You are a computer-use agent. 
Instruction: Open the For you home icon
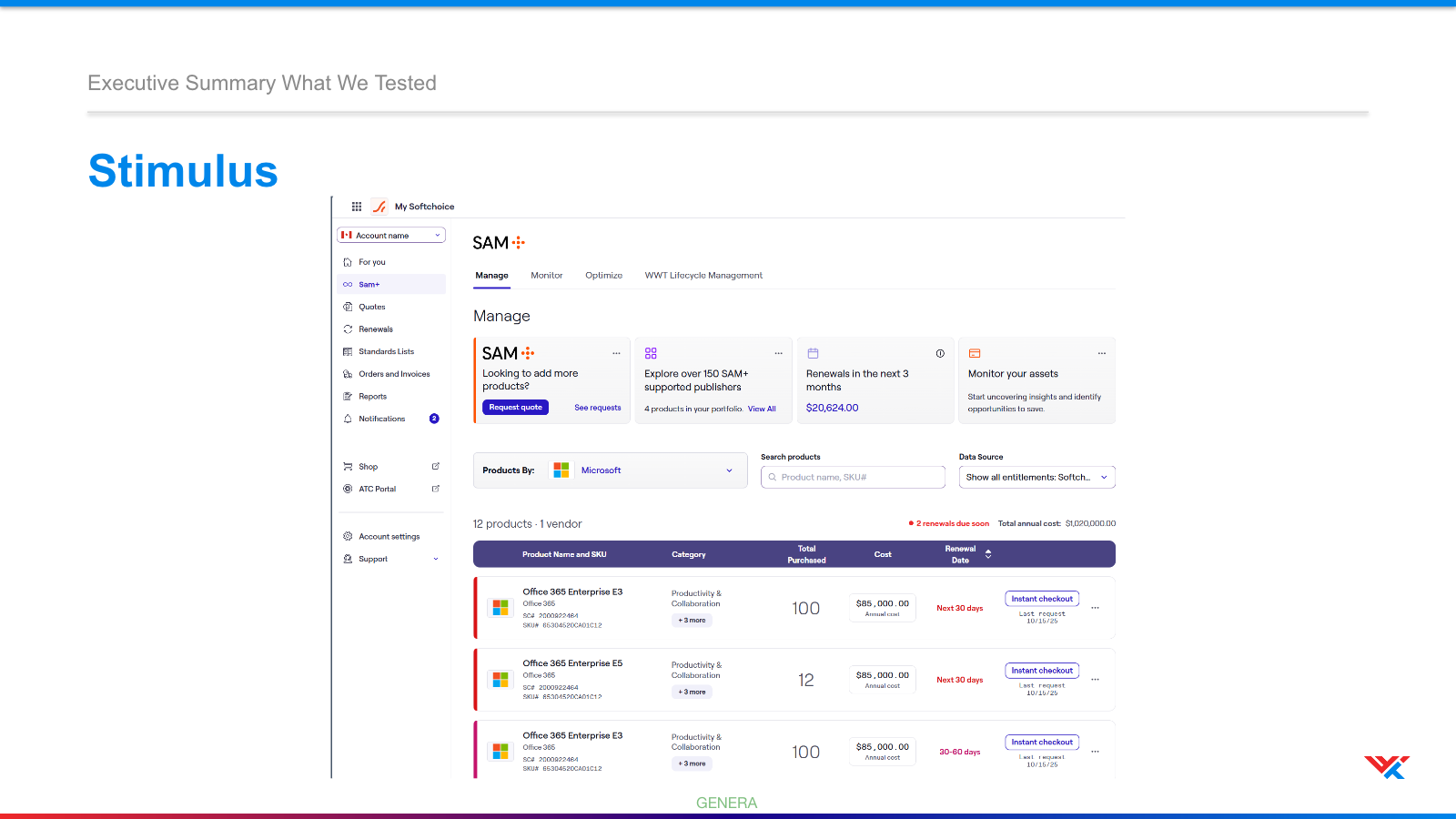[348, 262]
